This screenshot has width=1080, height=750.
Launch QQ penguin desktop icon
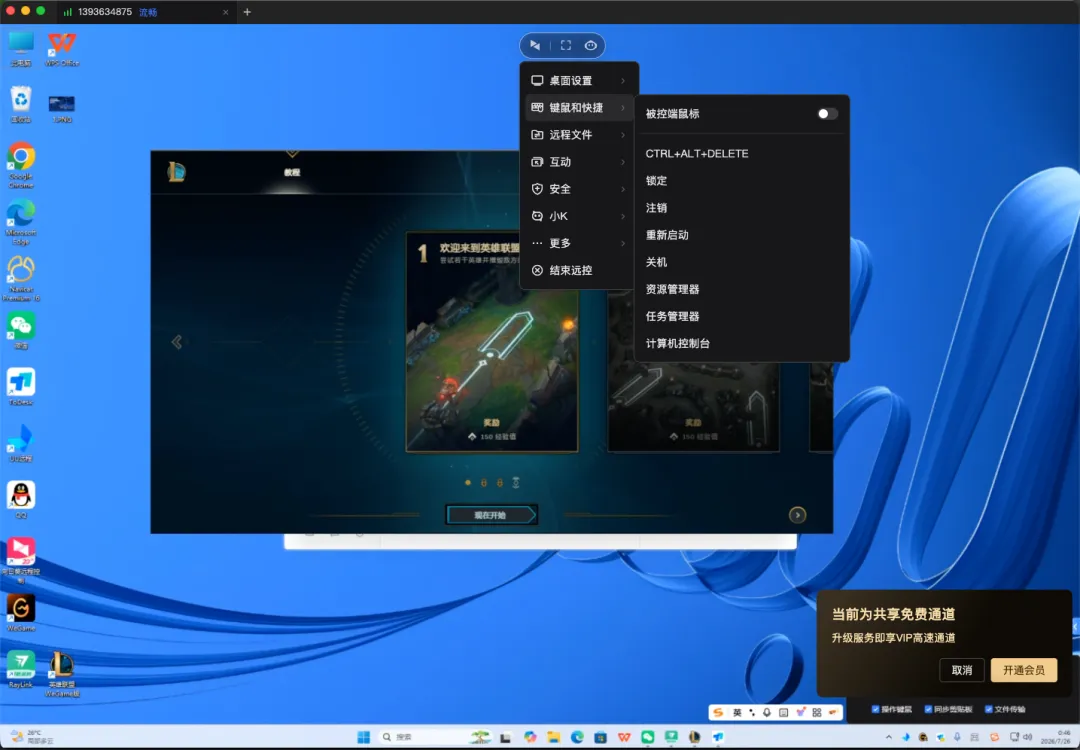[x=21, y=500]
